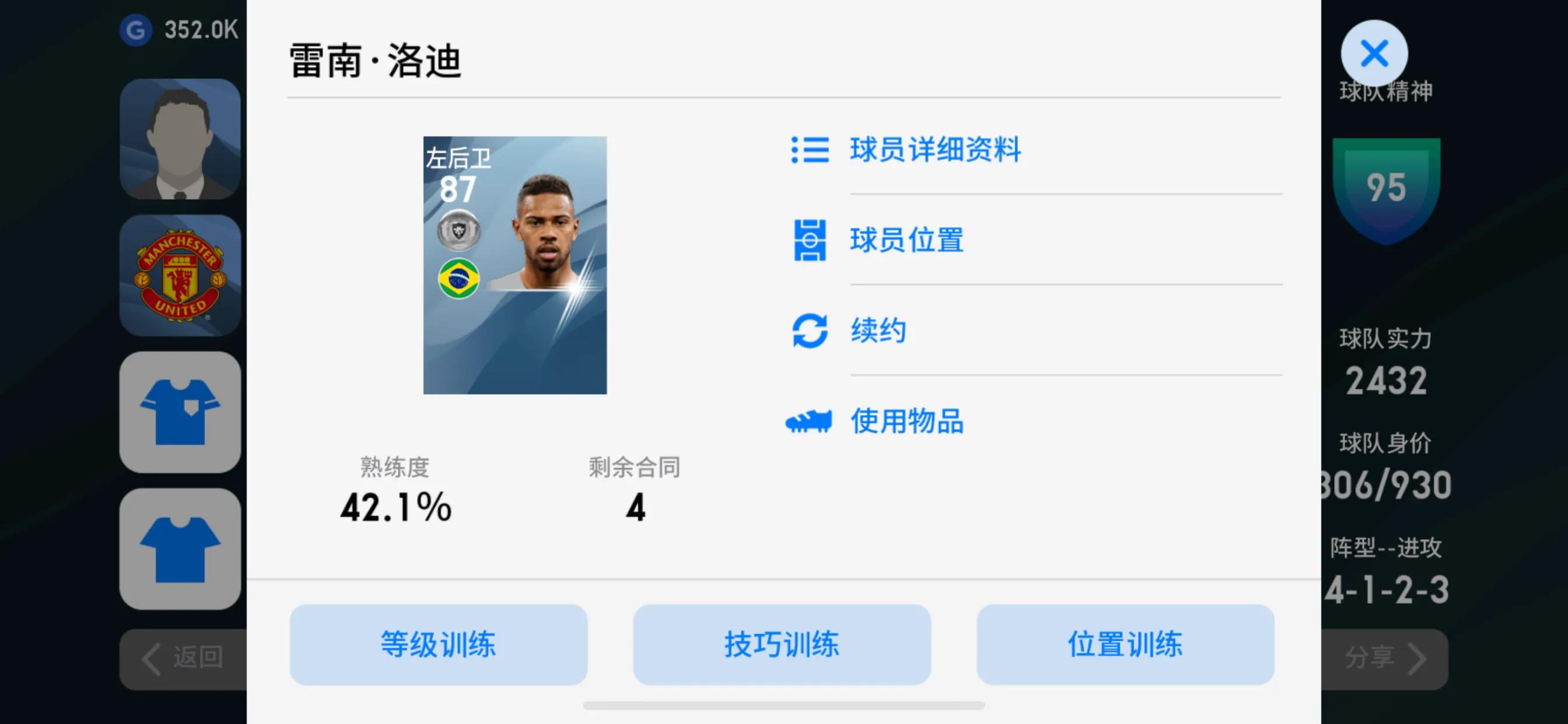Tap the 球员位置 pitch icon

[x=810, y=240]
